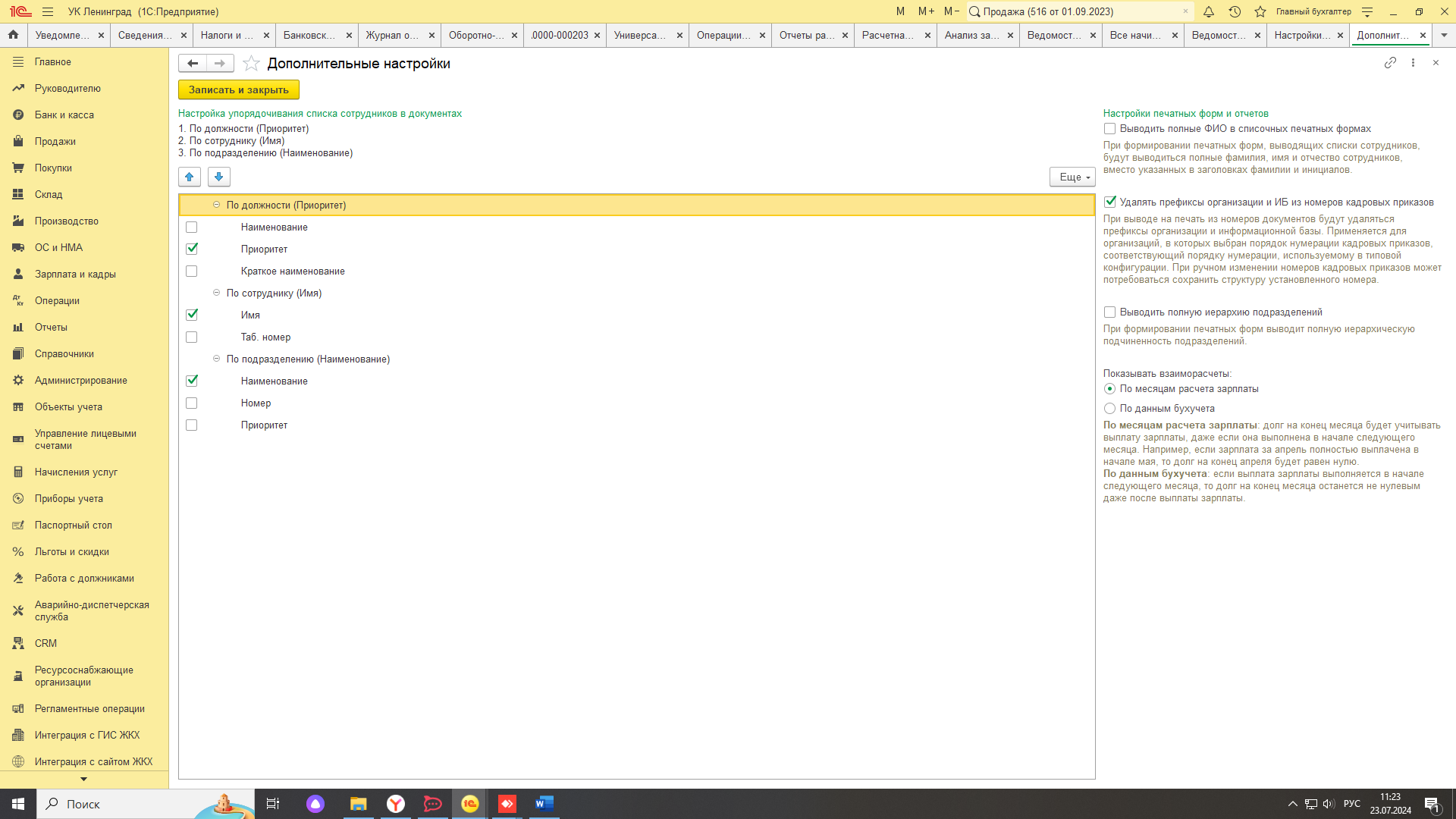Image resolution: width=1456 pixels, height=819 pixels.
Task: Open history clock icon in top bar
Action: coord(1235,11)
